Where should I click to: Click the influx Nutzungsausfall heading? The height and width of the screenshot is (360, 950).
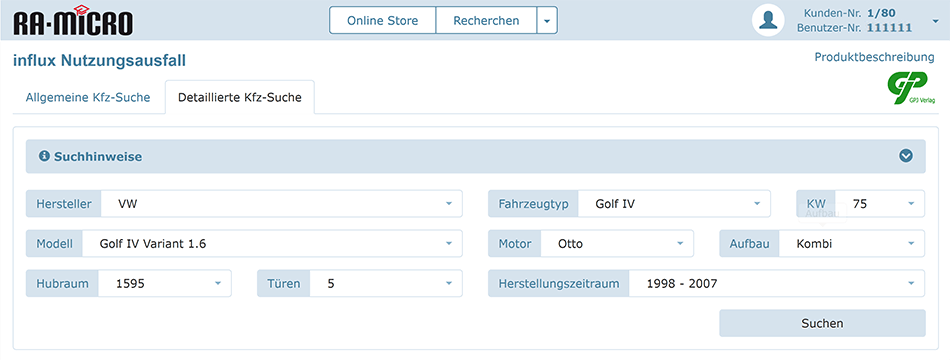click(x=99, y=61)
